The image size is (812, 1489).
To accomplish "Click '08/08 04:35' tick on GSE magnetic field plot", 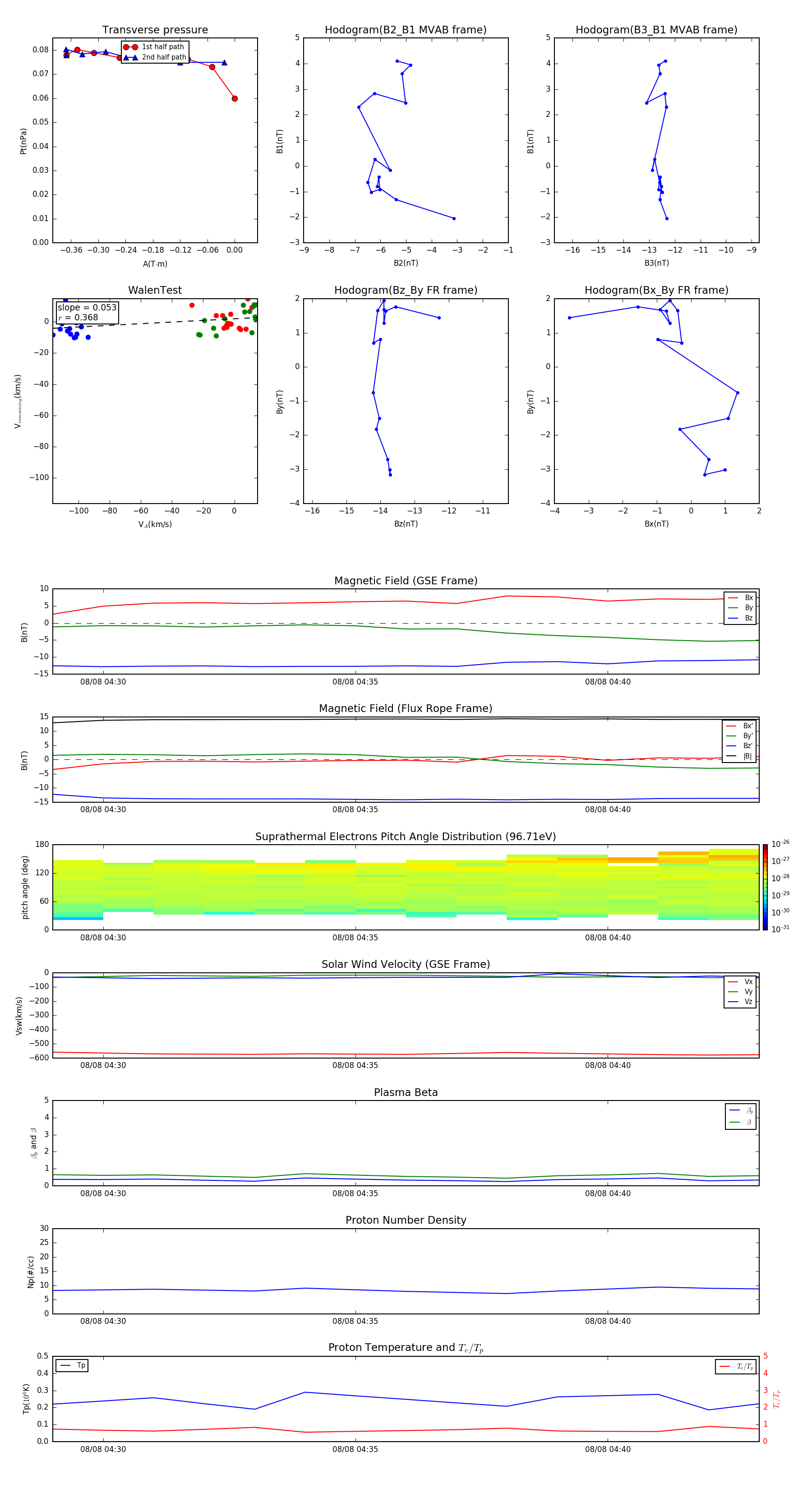I will click(355, 682).
